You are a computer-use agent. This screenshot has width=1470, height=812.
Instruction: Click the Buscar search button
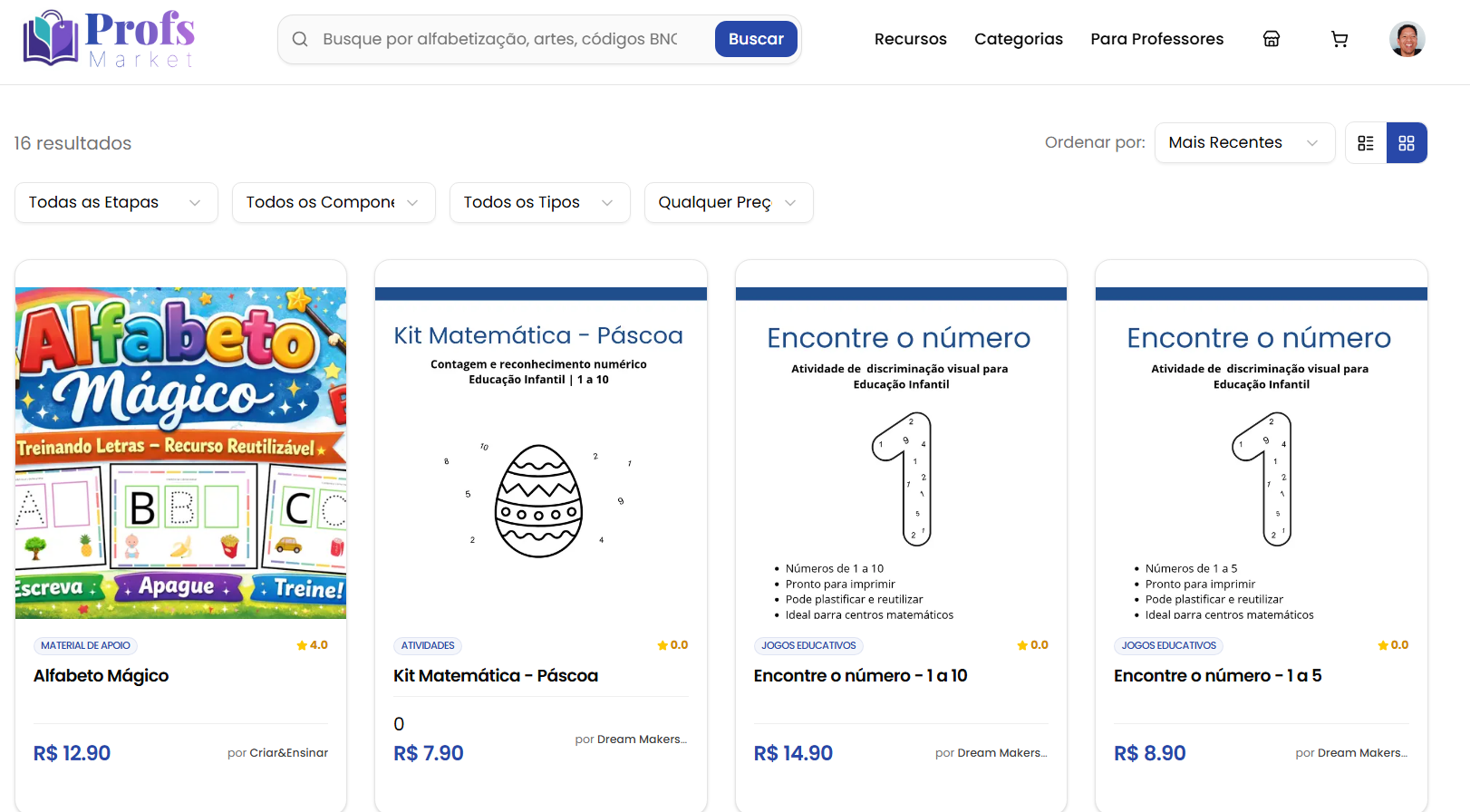click(756, 39)
